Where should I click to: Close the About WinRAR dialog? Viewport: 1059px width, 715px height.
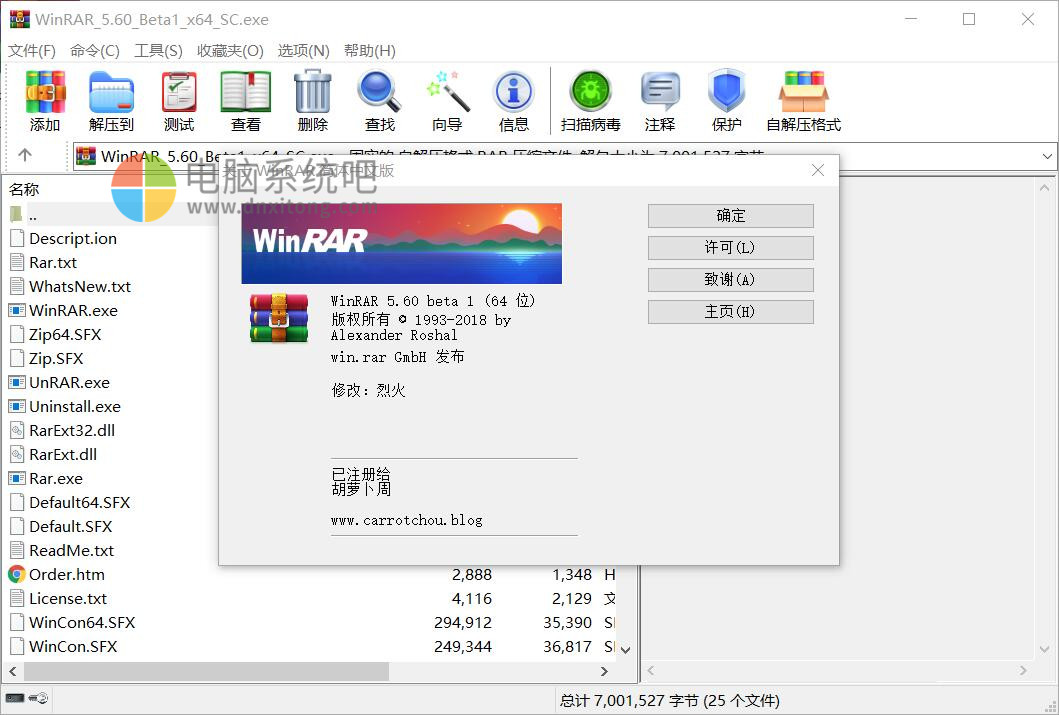818,170
